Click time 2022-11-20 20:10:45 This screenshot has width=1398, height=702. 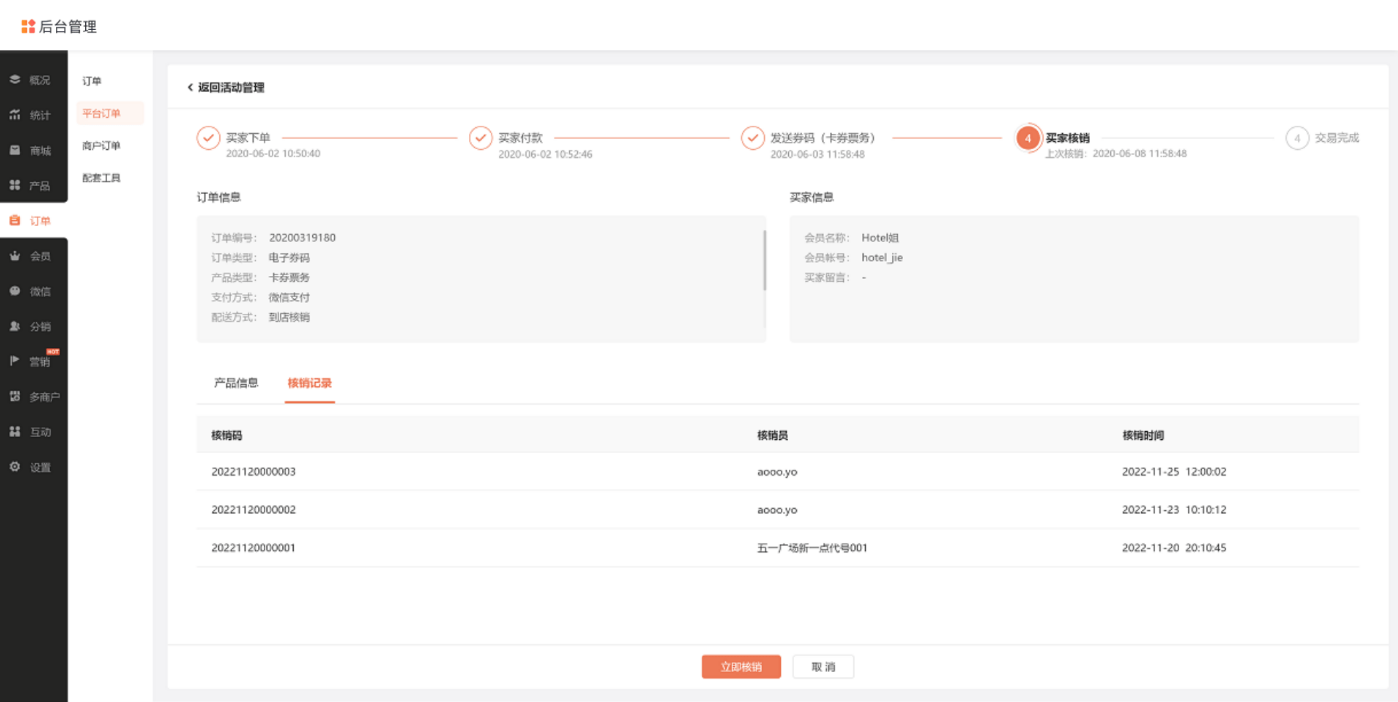point(1174,547)
